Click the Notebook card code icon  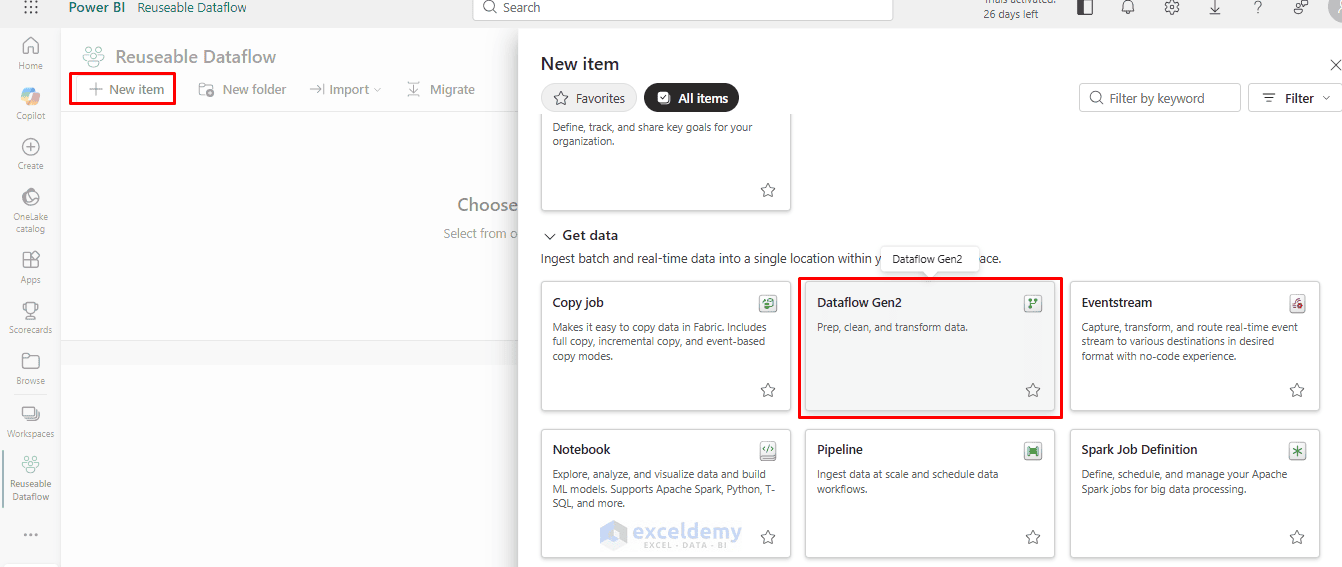pos(768,451)
